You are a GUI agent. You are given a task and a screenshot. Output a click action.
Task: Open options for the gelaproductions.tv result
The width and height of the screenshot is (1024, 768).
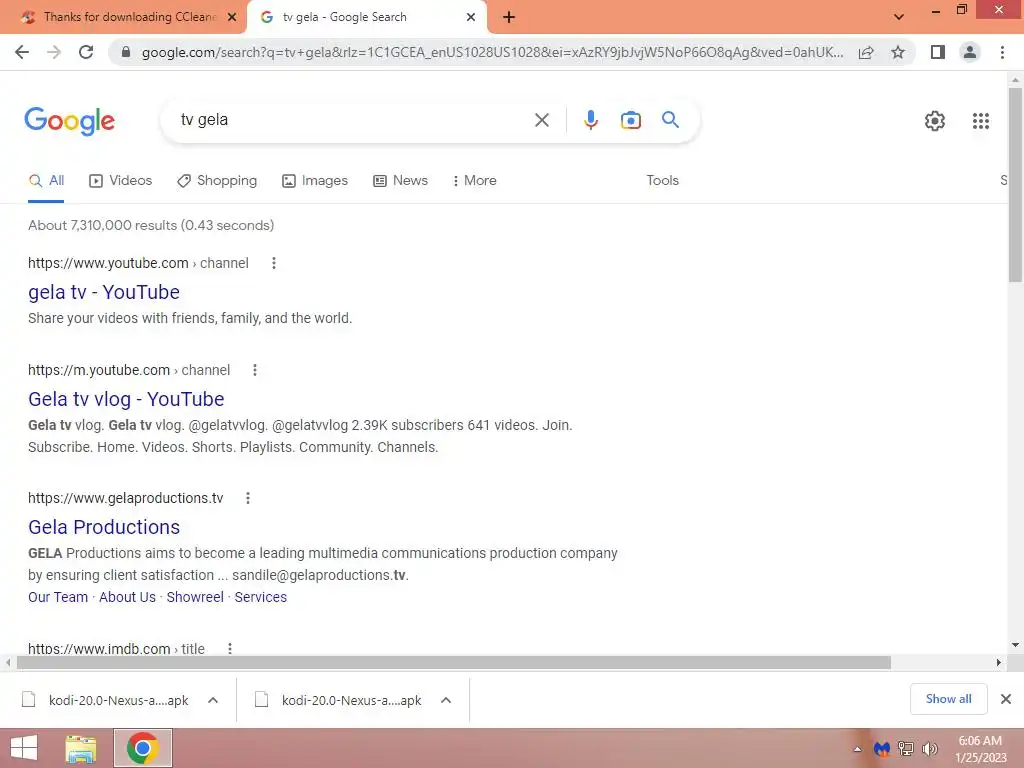click(248, 498)
